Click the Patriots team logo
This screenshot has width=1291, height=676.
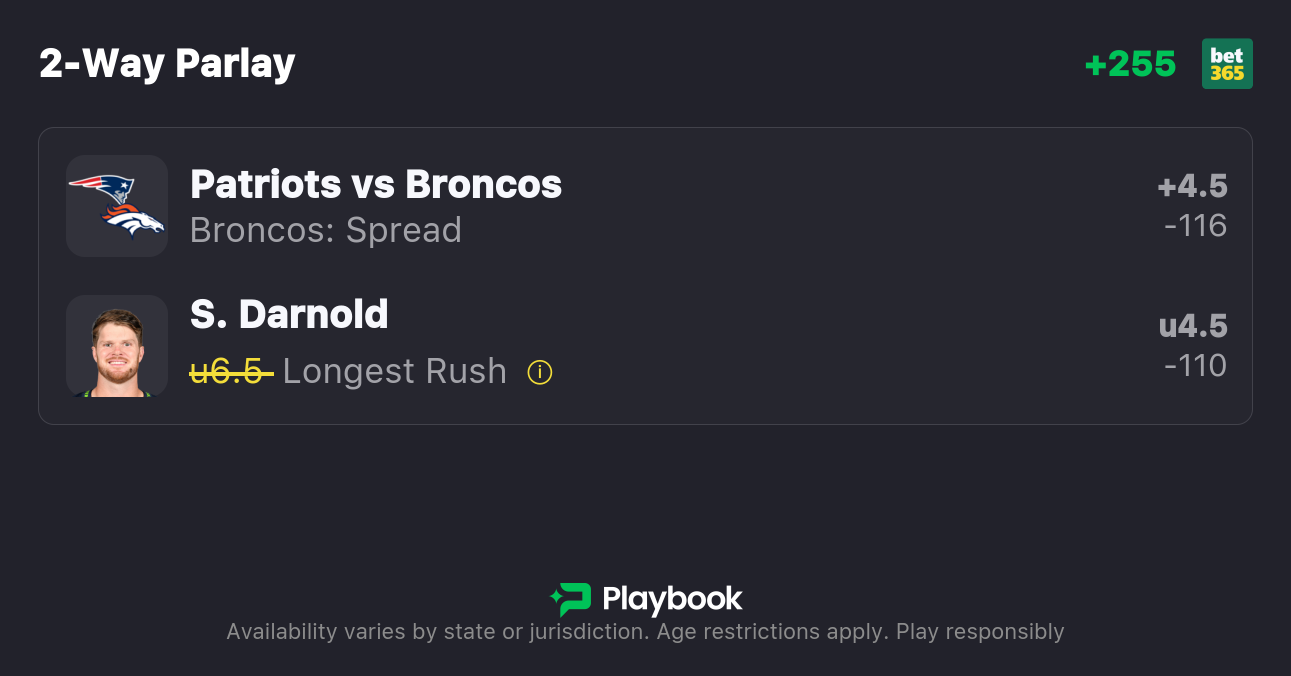[102, 187]
